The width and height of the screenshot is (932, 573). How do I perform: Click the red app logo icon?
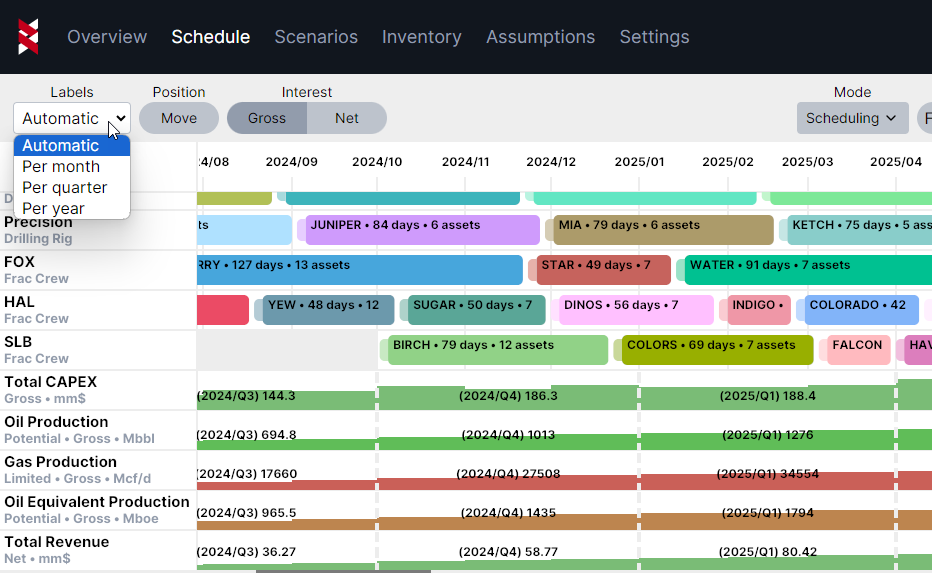point(28,37)
